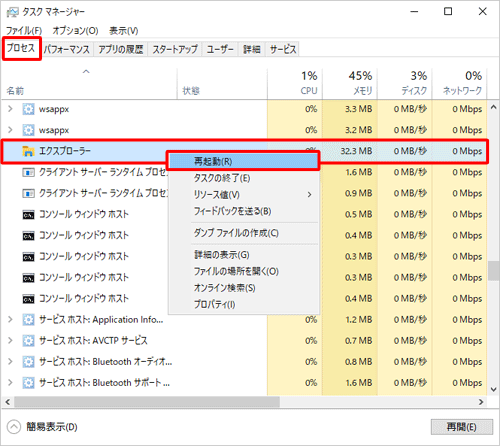500x446 pixels.
Task: Click the horizontal scrollbar left arrow
Action: pos(8,402)
